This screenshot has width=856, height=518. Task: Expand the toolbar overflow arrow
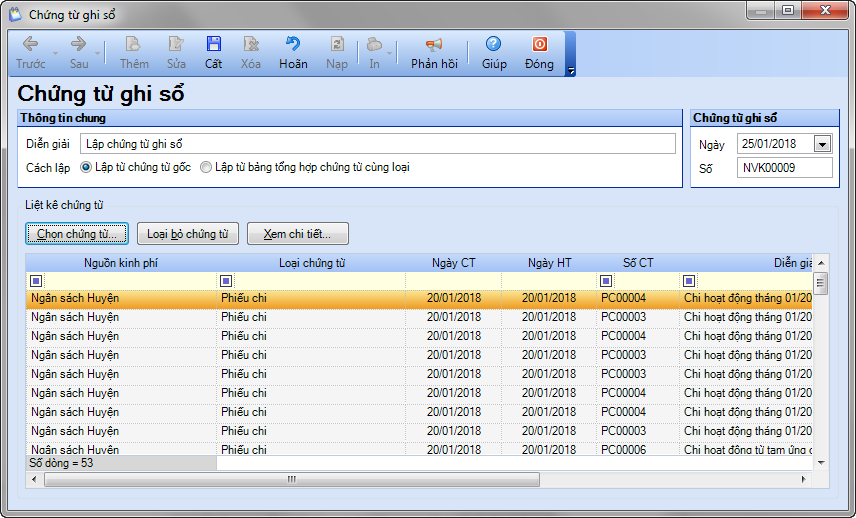click(570, 71)
